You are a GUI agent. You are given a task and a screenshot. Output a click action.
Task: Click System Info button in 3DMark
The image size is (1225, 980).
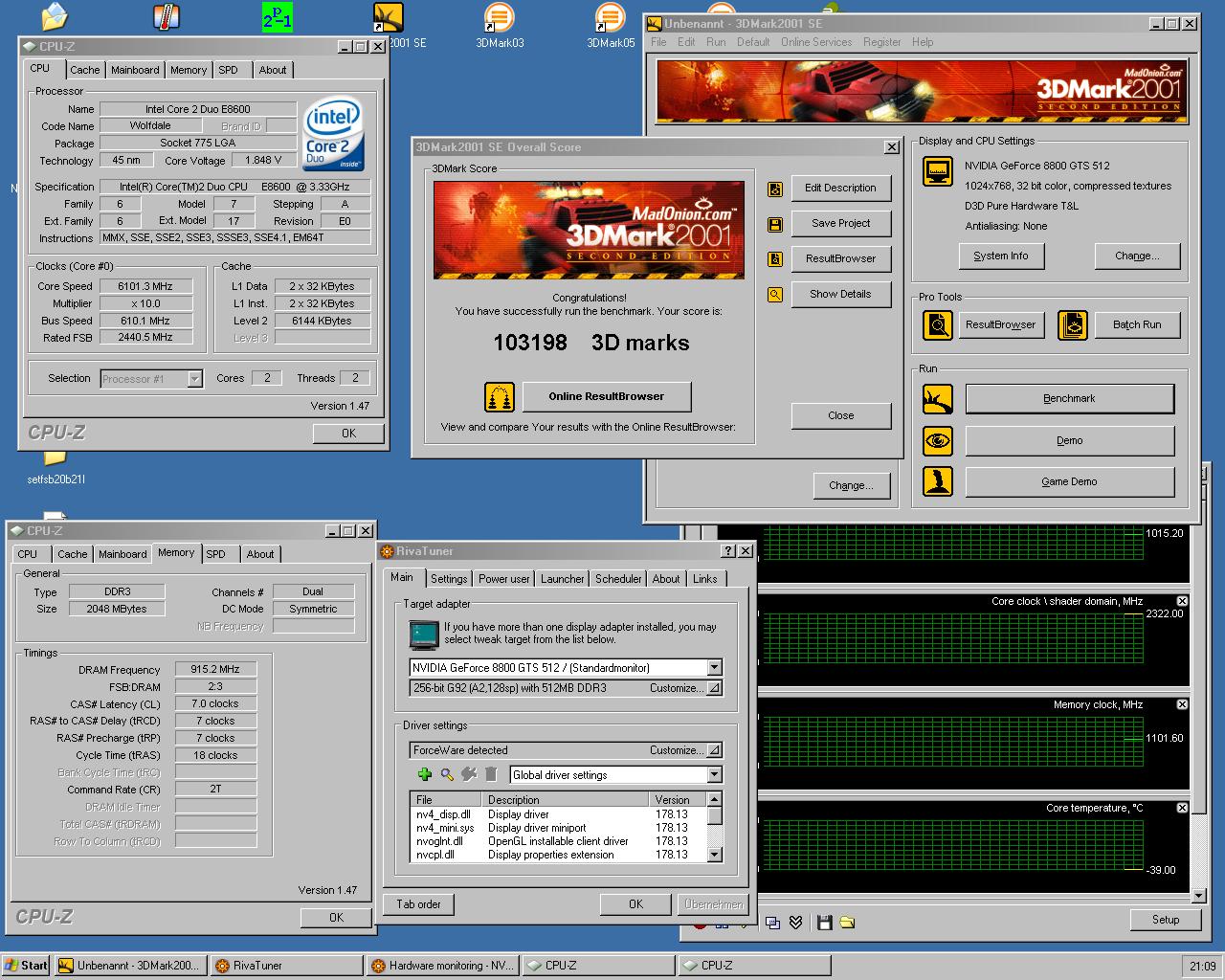click(1001, 256)
